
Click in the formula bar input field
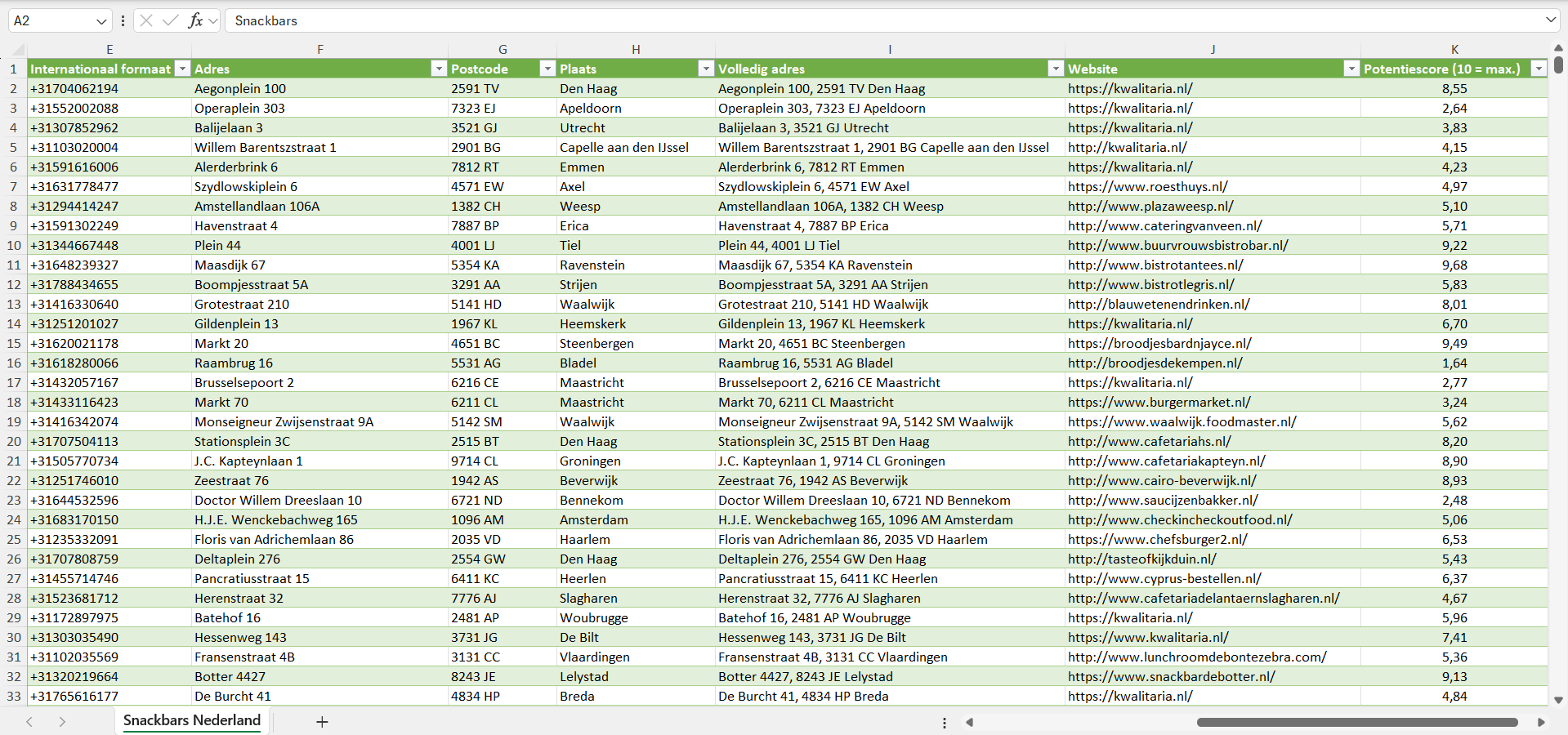click(x=817, y=20)
